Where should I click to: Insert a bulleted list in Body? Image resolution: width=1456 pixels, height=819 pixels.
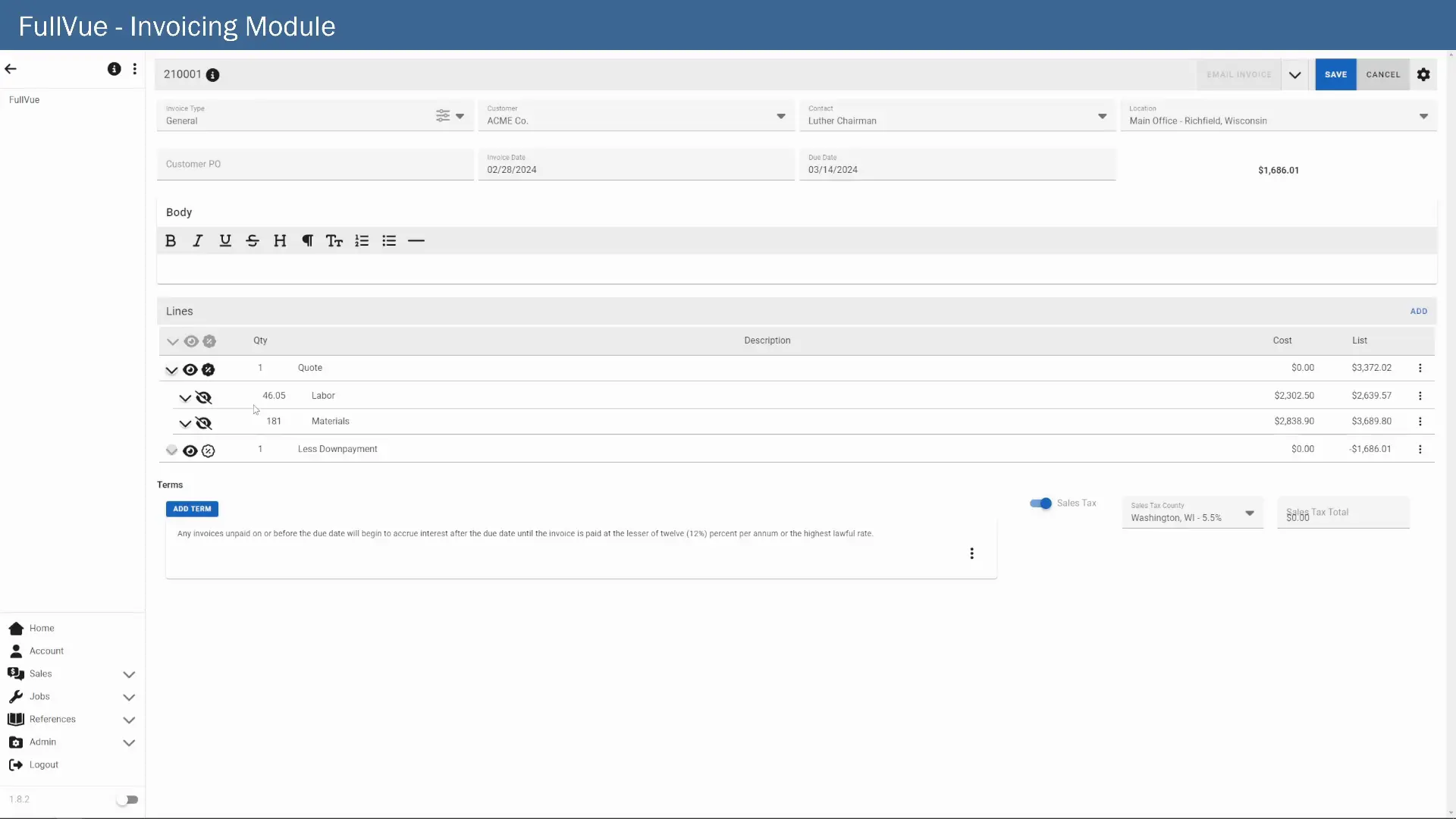[389, 241]
